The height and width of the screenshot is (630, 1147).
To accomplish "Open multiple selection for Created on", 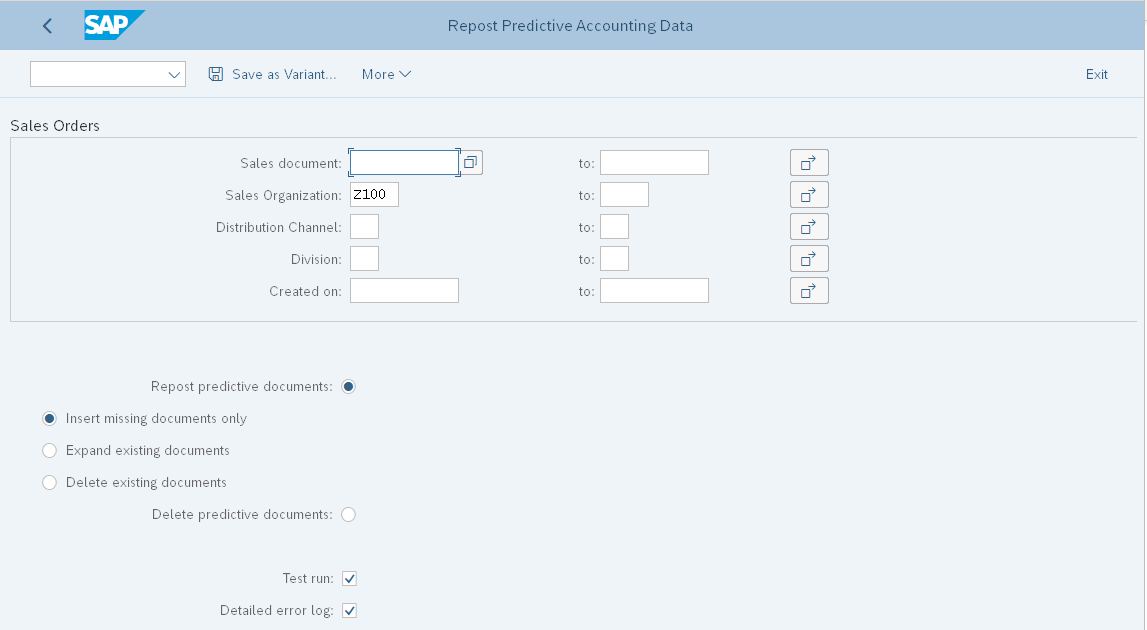I will [809, 290].
